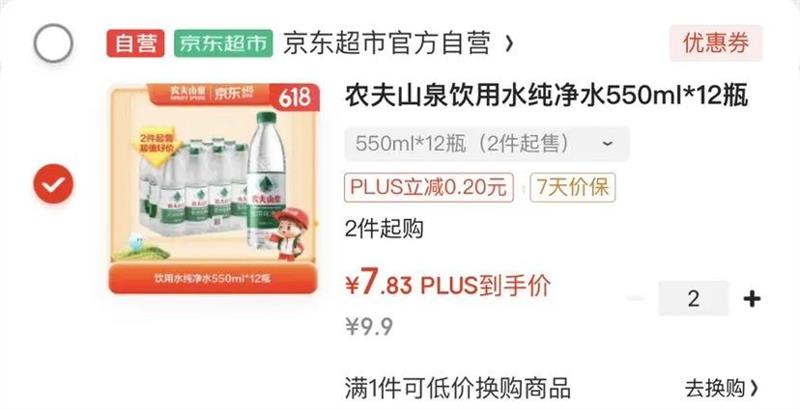
Task: Tap the green 京东超市 badge
Action: pos(223,43)
